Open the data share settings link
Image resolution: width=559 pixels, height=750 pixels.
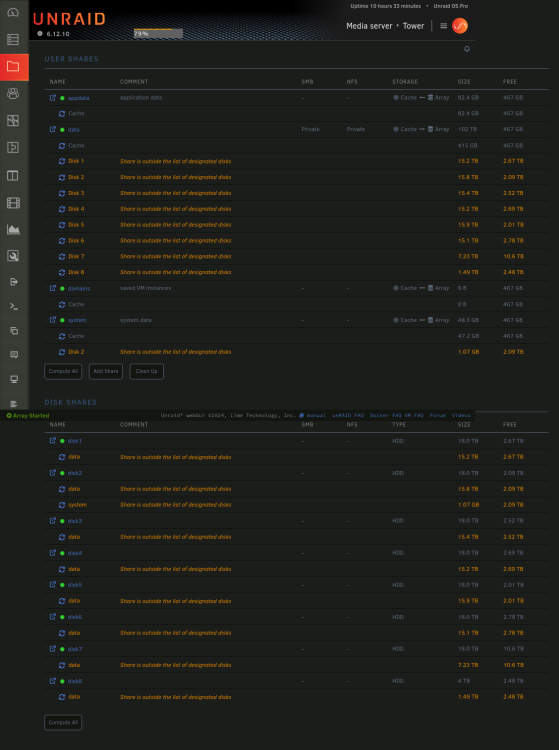pyautogui.click(x=73, y=130)
